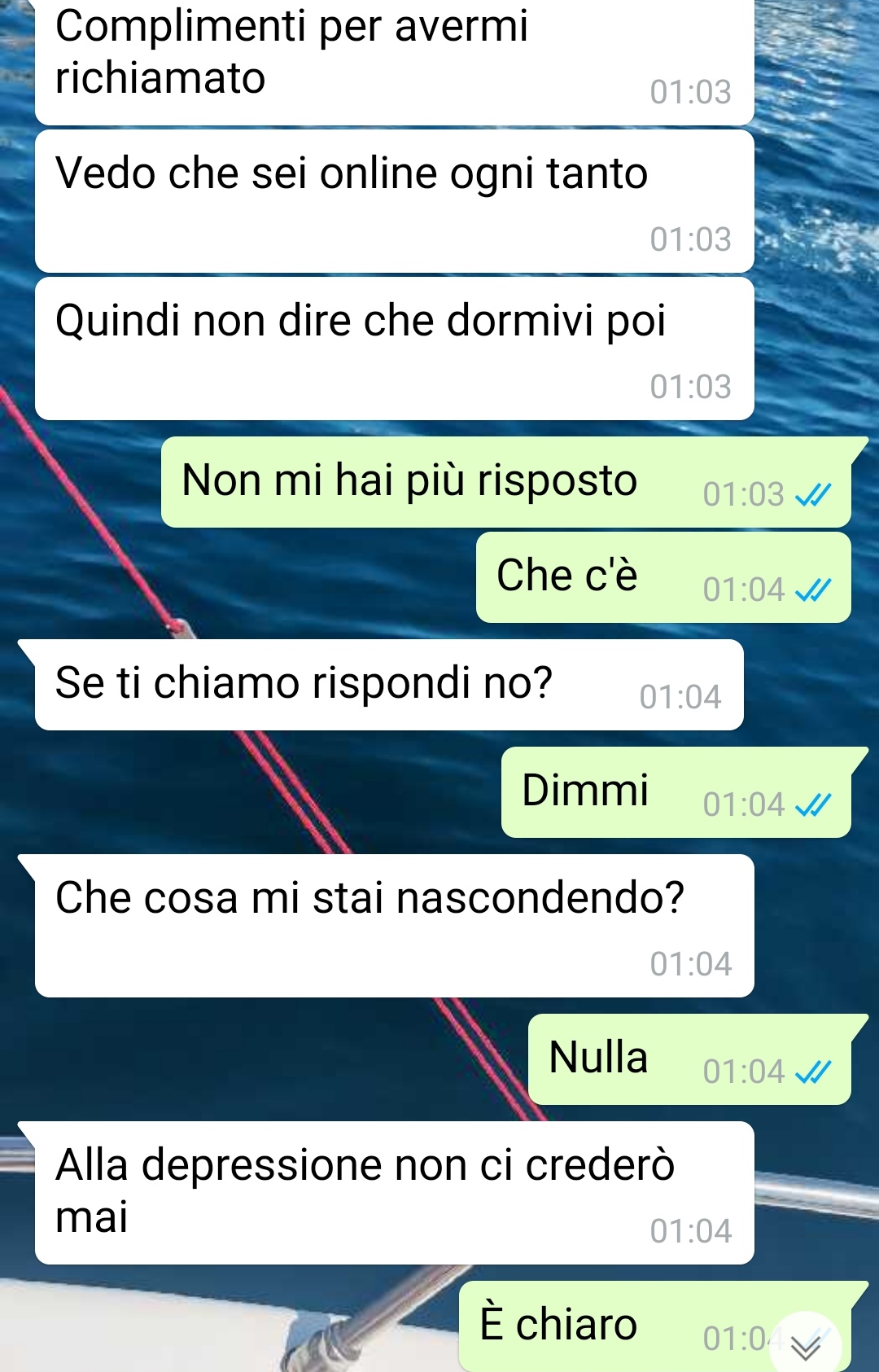
Task: Tap the read ticks on 'Che c'è' message
Action: [x=813, y=590]
